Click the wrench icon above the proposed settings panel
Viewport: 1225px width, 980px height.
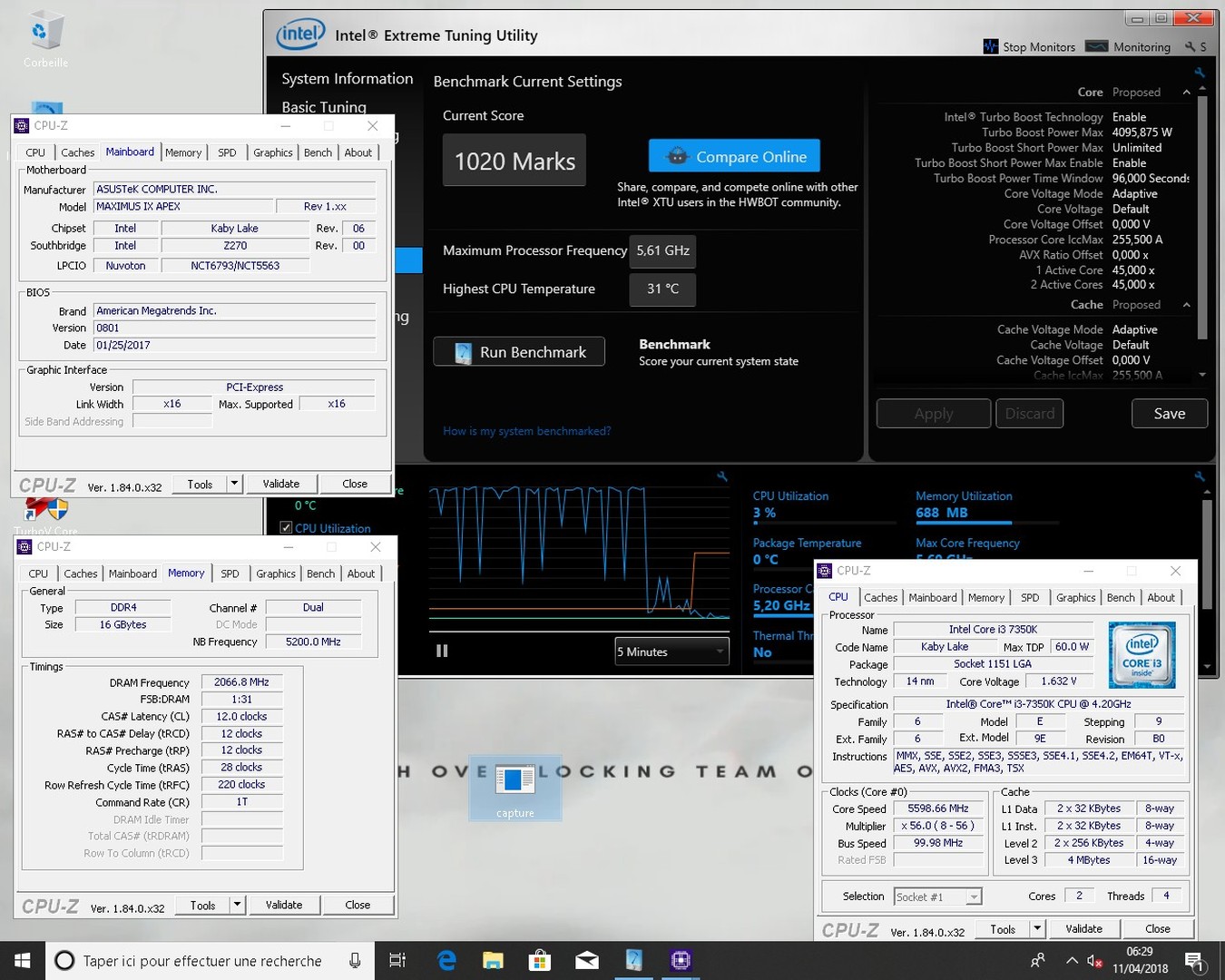[1200, 73]
